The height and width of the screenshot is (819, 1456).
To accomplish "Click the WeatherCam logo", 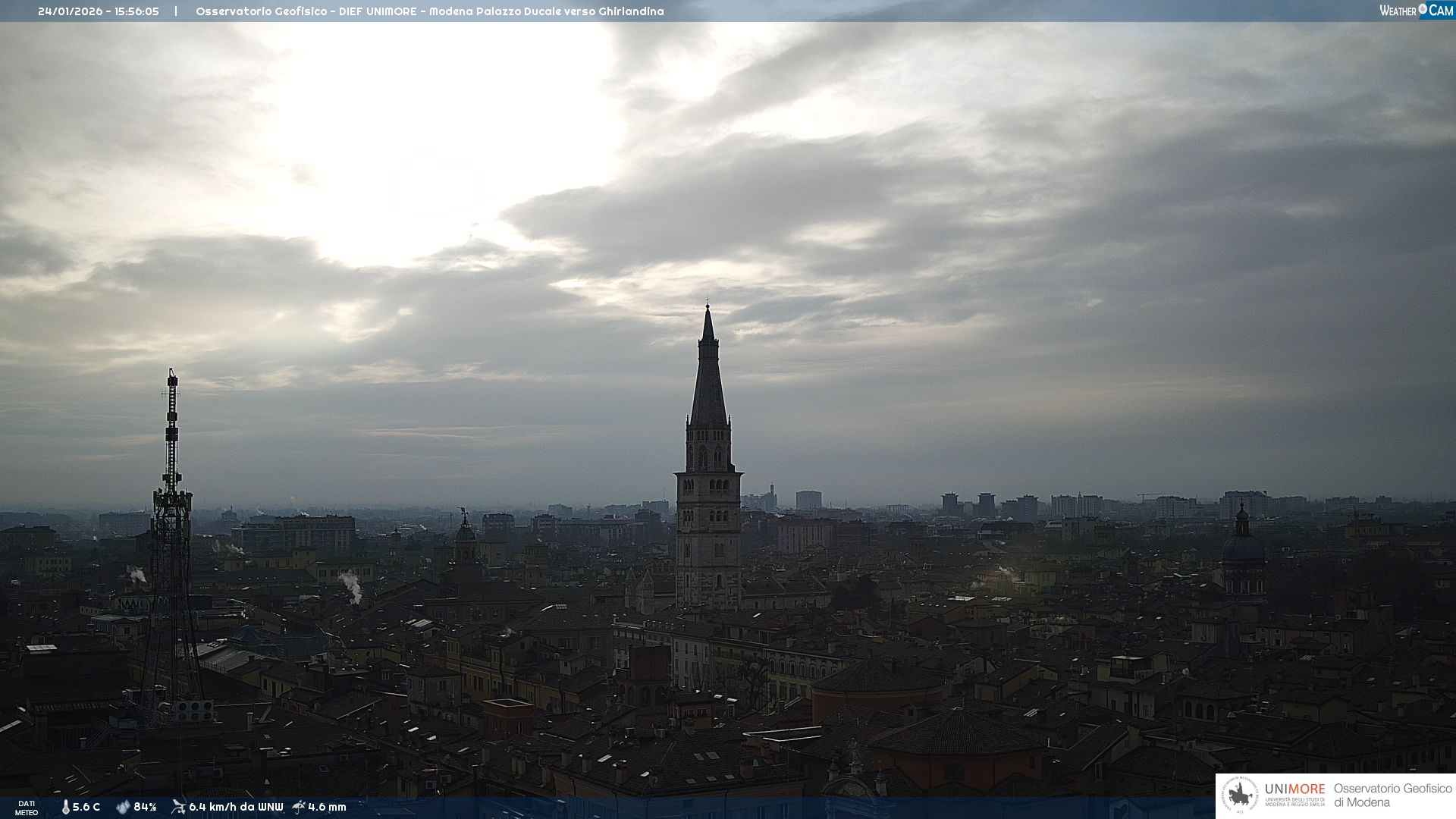I will click(x=1416, y=11).
